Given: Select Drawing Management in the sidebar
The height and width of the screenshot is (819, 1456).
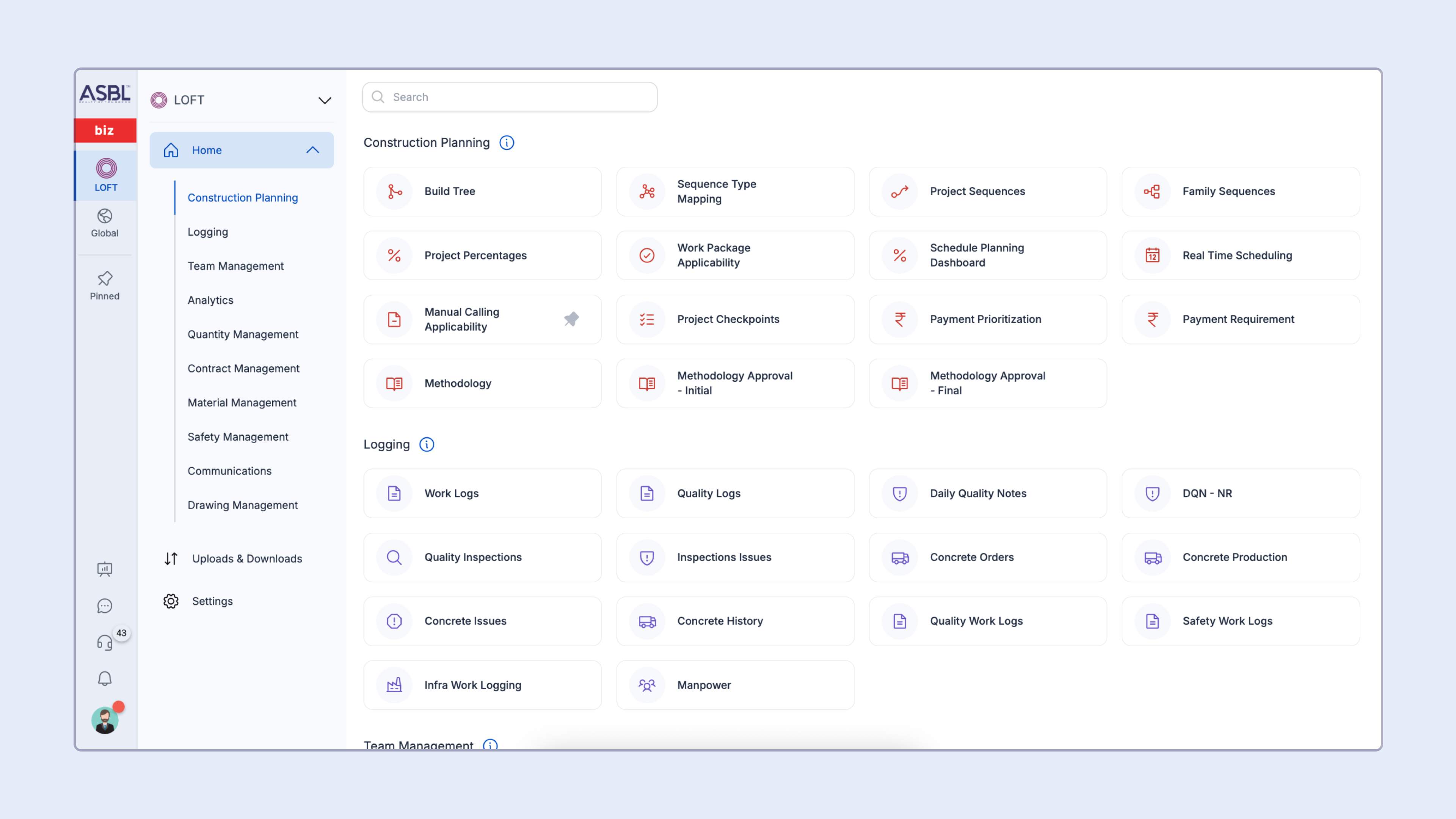Looking at the screenshot, I should 243,505.
